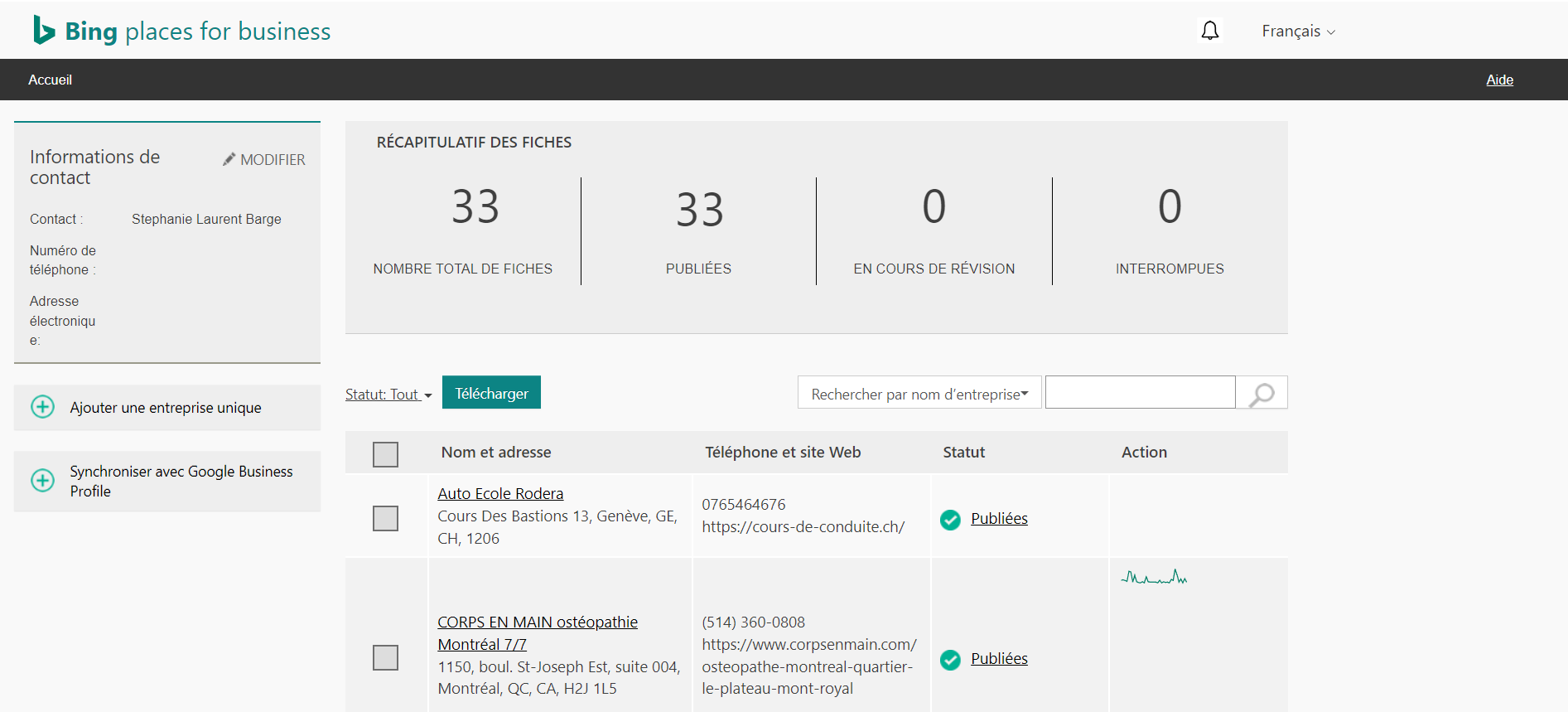This screenshot has width=1568, height=712.
Task: Click Publiées status for Auto Ecole Rodera
Action: pyautogui.click(x=999, y=519)
